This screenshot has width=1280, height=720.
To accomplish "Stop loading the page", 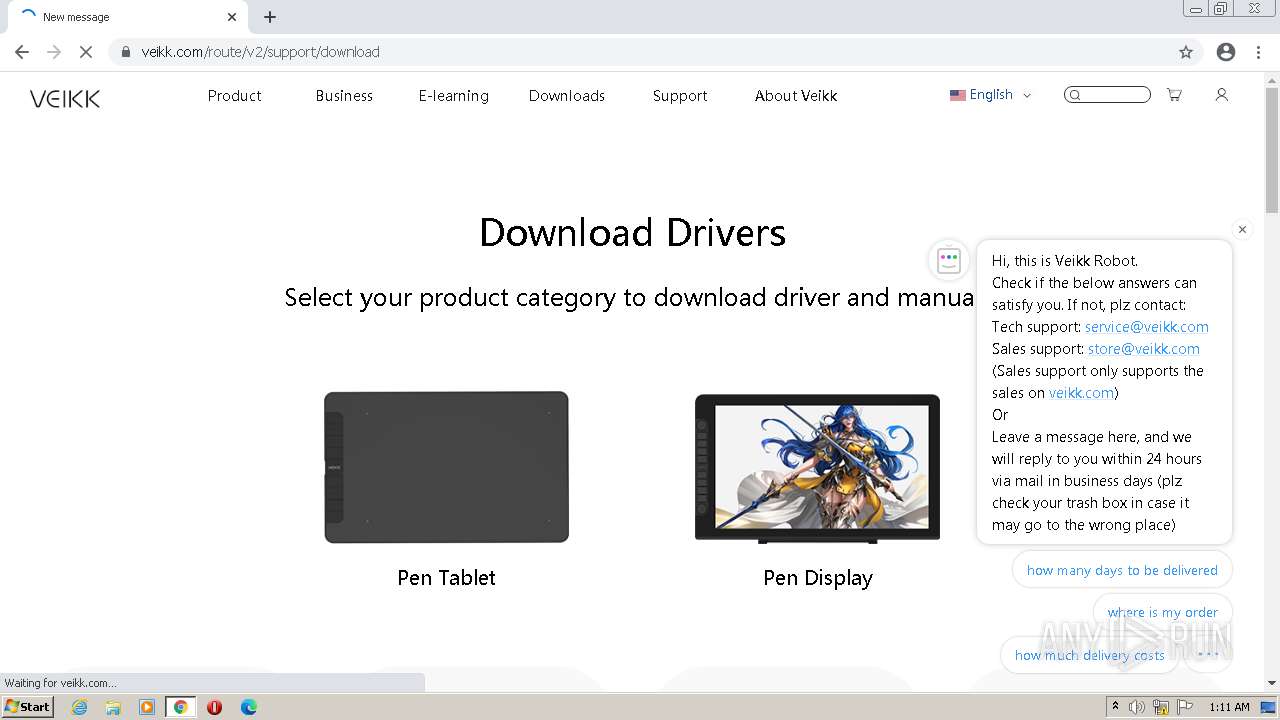I will 86,52.
